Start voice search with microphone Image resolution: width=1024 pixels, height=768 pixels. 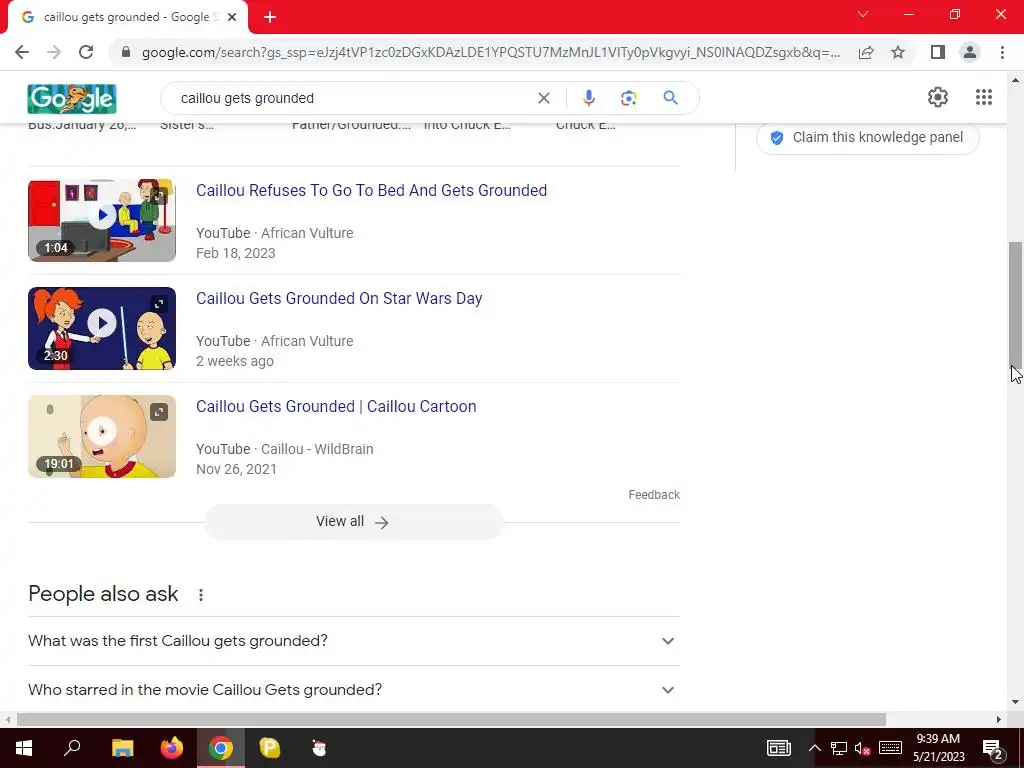coord(588,98)
